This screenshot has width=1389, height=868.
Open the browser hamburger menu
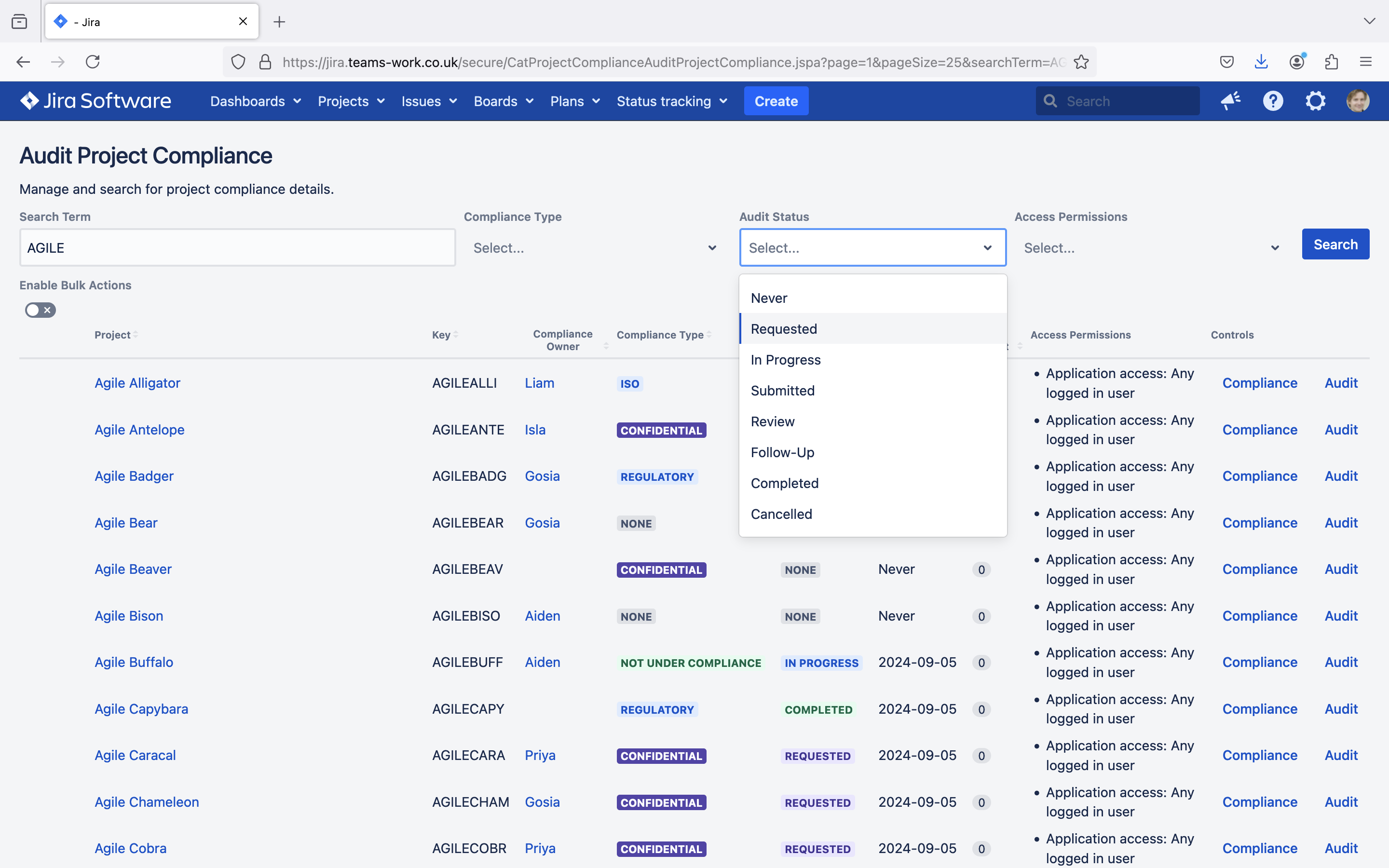click(1365, 62)
